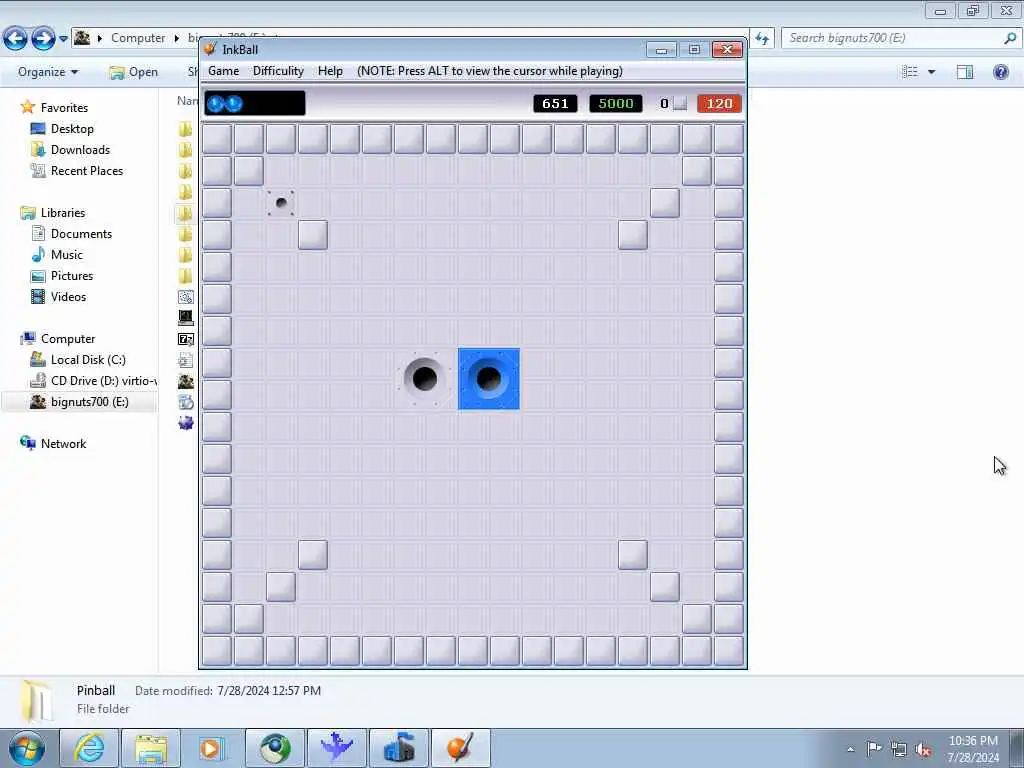Open Downloads in Favorites
This screenshot has height=768, width=1024.
tap(80, 150)
